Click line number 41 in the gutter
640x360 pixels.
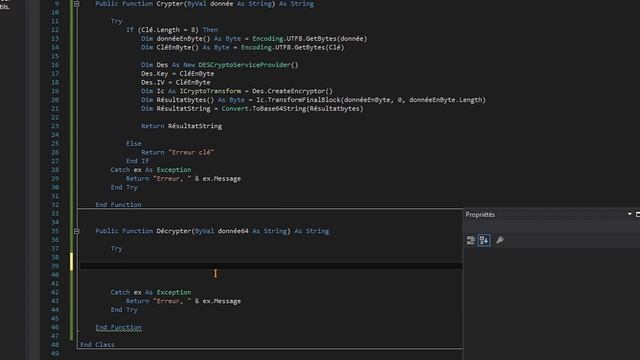coord(55,283)
